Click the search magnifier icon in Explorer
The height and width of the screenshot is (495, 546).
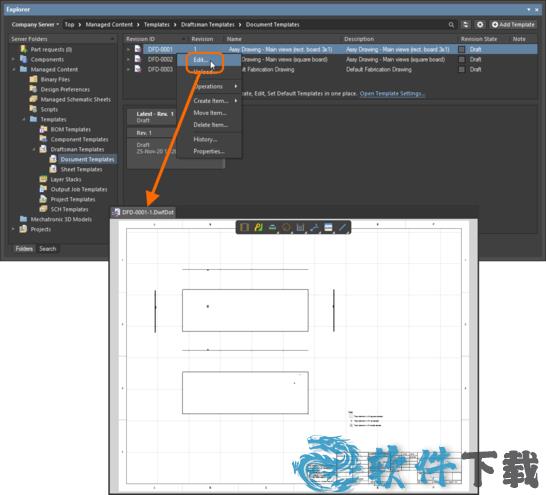pyautogui.click(x=451, y=25)
